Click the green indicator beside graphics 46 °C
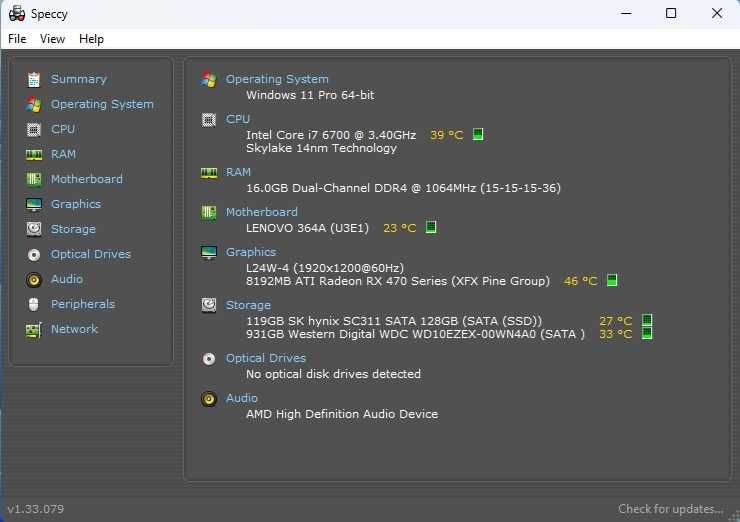 point(612,280)
